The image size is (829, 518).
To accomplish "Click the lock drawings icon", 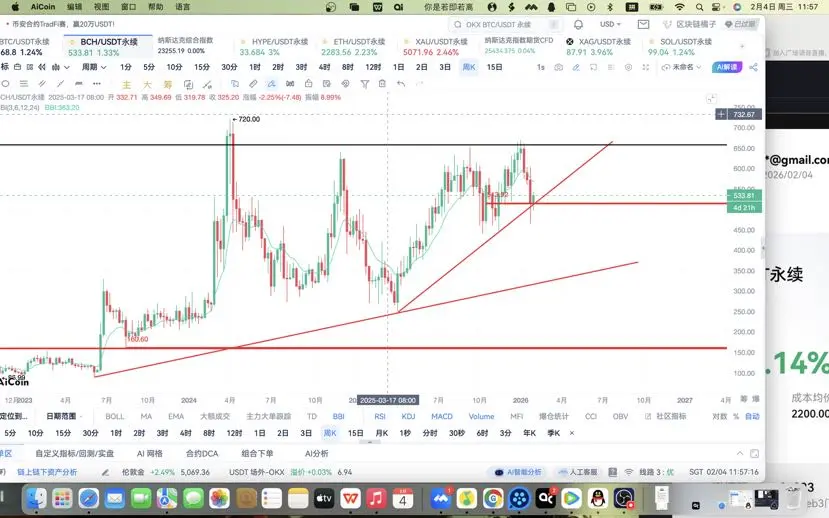I will coord(308,84).
